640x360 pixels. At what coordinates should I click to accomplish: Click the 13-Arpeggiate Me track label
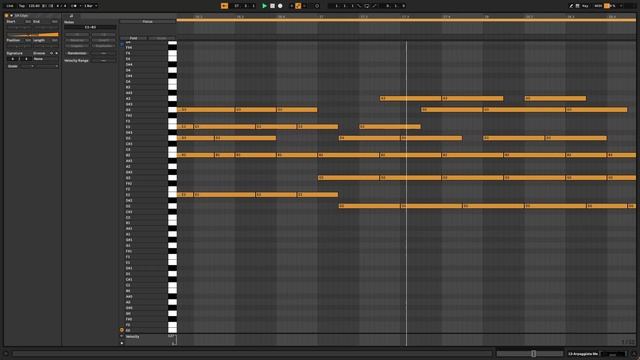[583, 353]
